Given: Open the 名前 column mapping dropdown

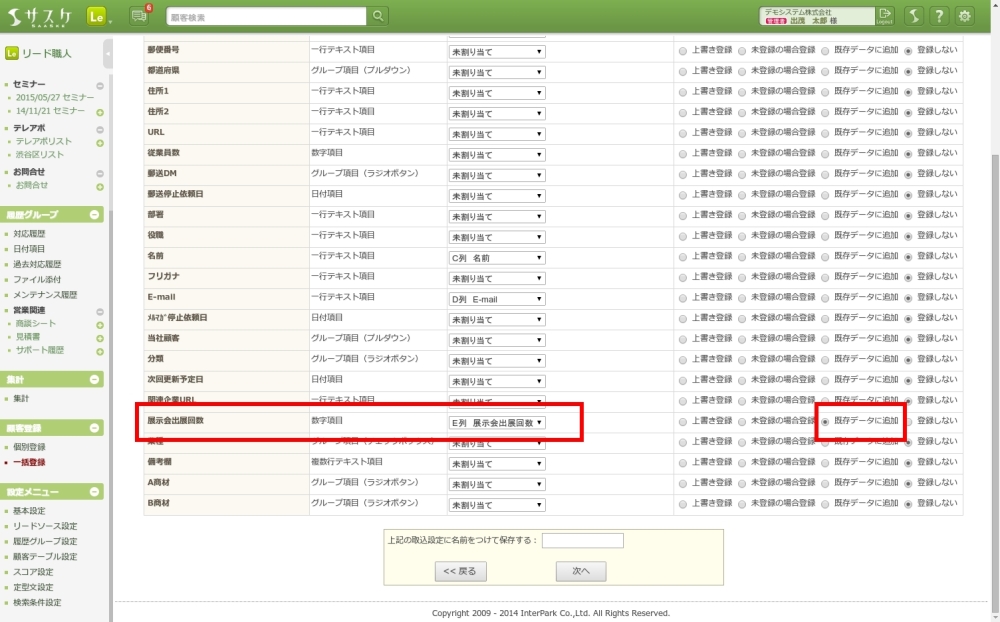Looking at the screenshot, I should click(x=497, y=258).
